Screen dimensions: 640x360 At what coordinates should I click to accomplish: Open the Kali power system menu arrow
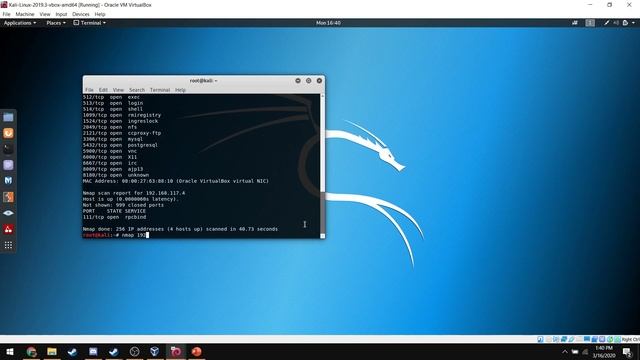(x=633, y=23)
